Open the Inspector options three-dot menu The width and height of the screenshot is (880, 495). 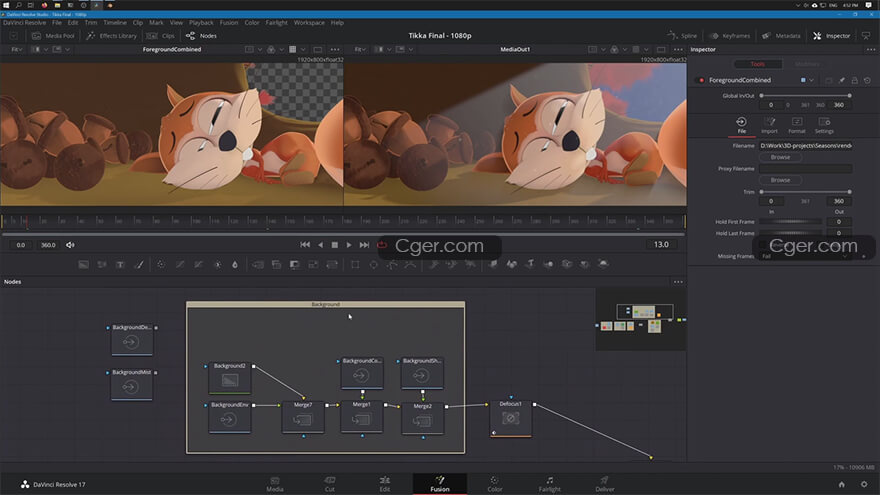click(870, 49)
